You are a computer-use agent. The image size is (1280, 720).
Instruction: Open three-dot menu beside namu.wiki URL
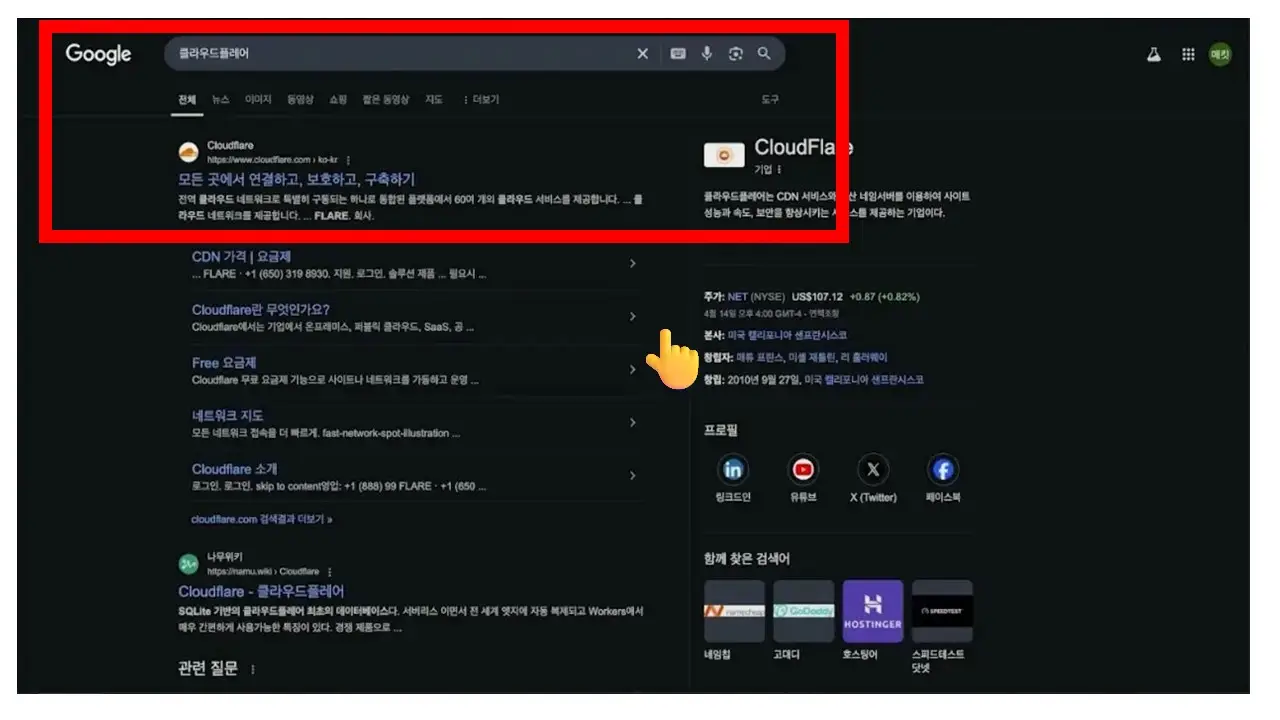click(329, 572)
